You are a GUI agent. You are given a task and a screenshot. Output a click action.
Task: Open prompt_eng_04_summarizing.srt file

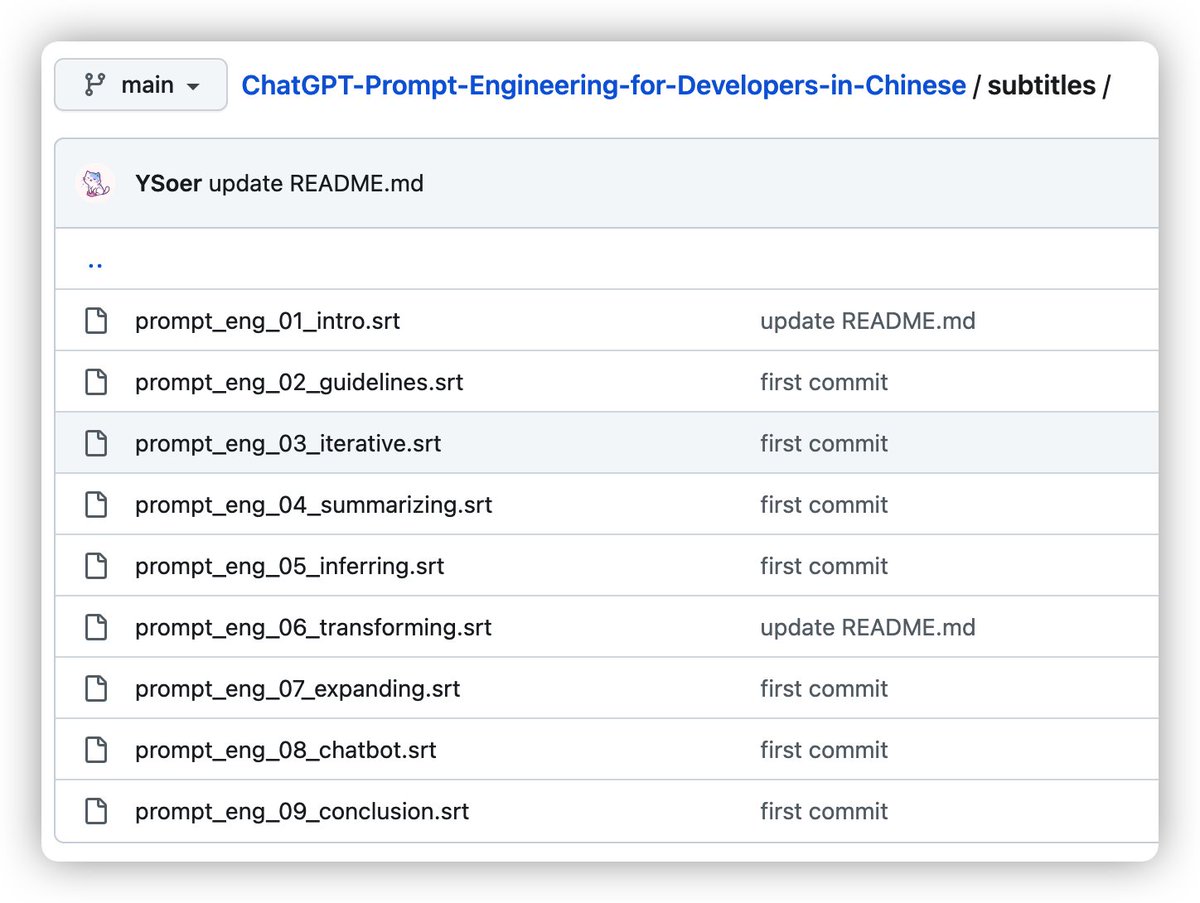click(x=314, y=505)
